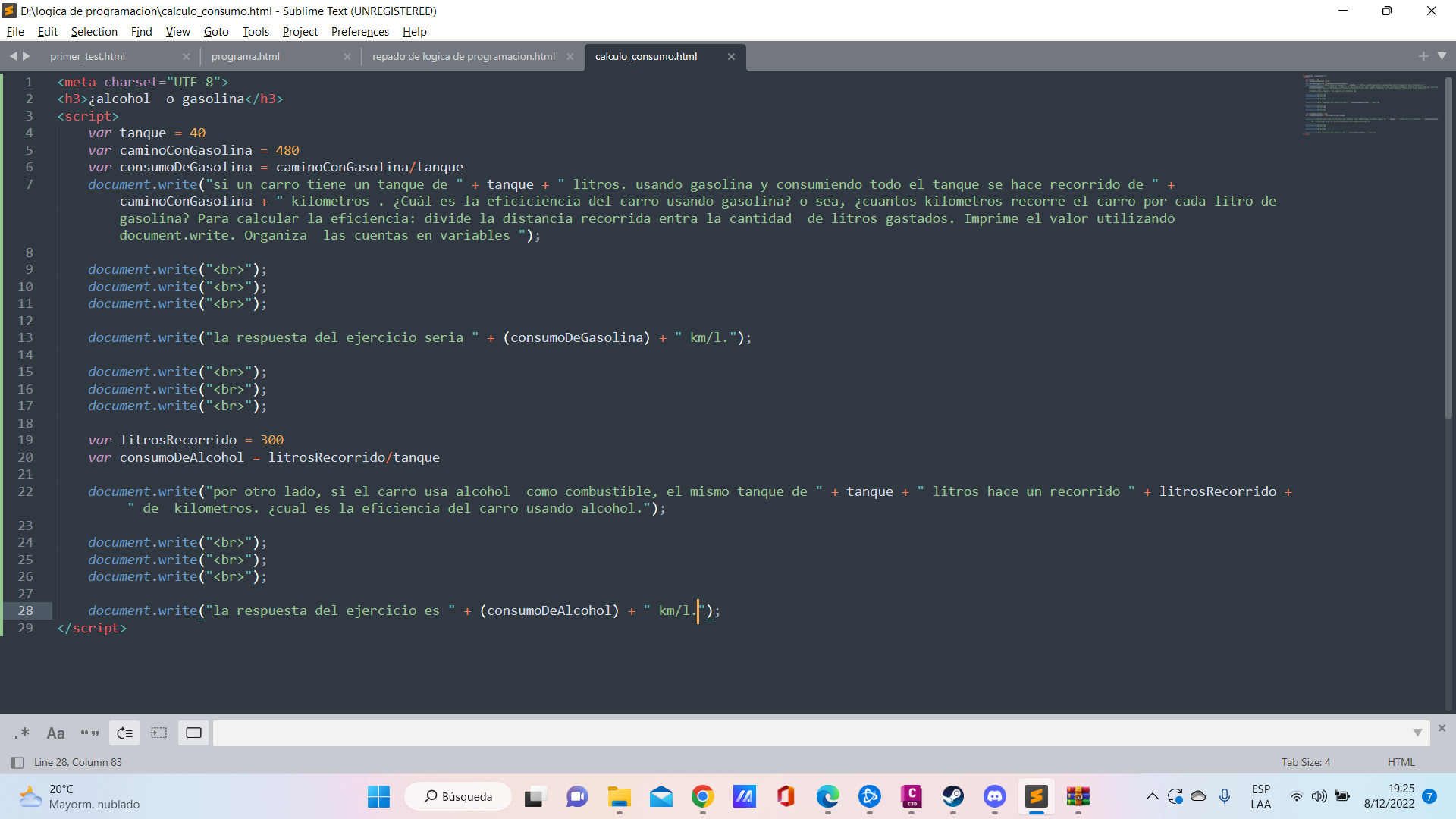Open the Find menu
Image resolution: width=1456 pixels, height=819 pixels.
(x=141, y=32)
